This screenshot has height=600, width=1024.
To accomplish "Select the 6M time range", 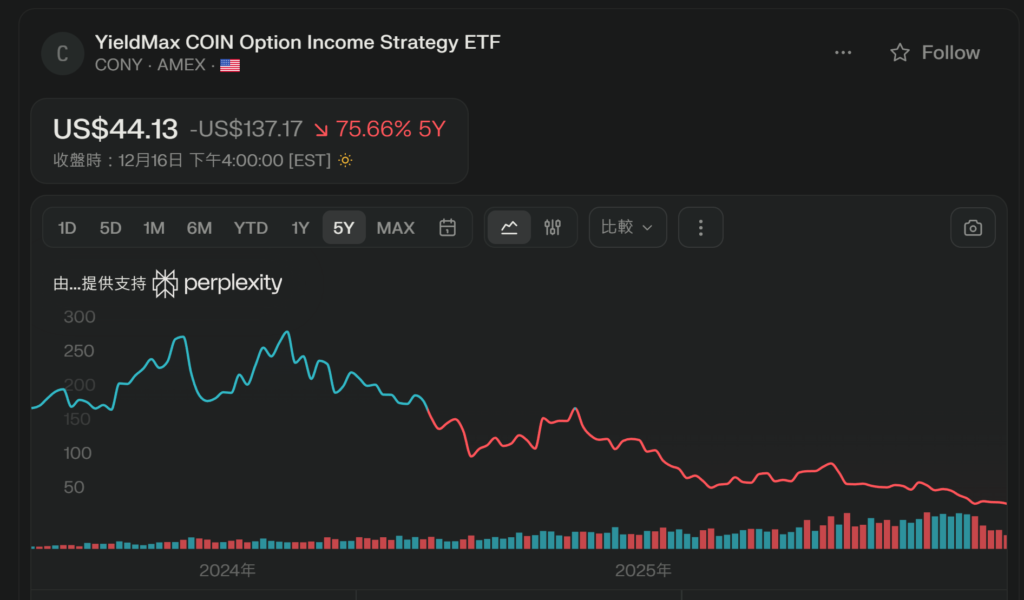I will coord(199,228).
